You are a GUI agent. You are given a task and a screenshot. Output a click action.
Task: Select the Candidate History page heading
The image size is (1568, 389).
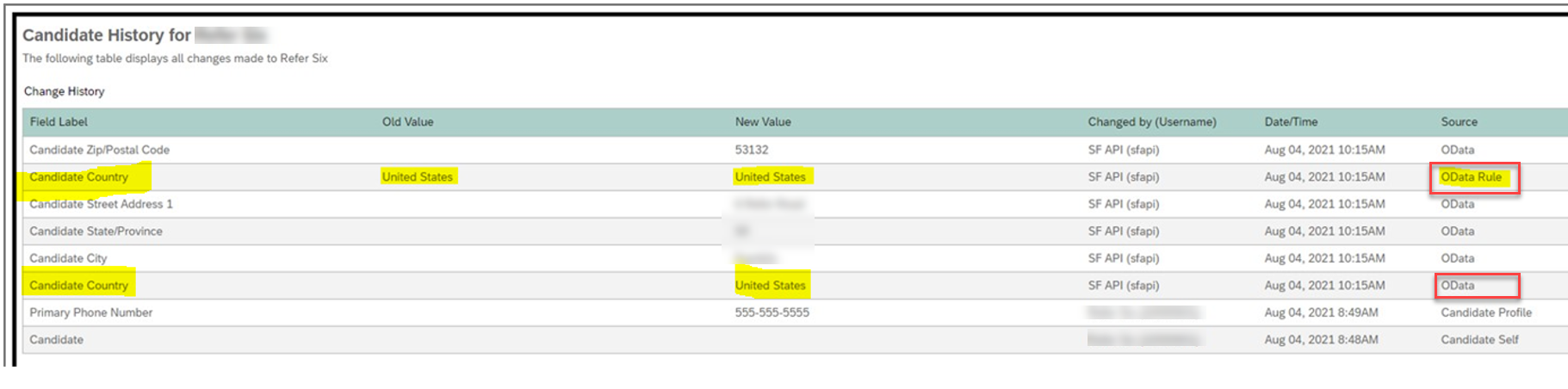[x=106, y=35]
